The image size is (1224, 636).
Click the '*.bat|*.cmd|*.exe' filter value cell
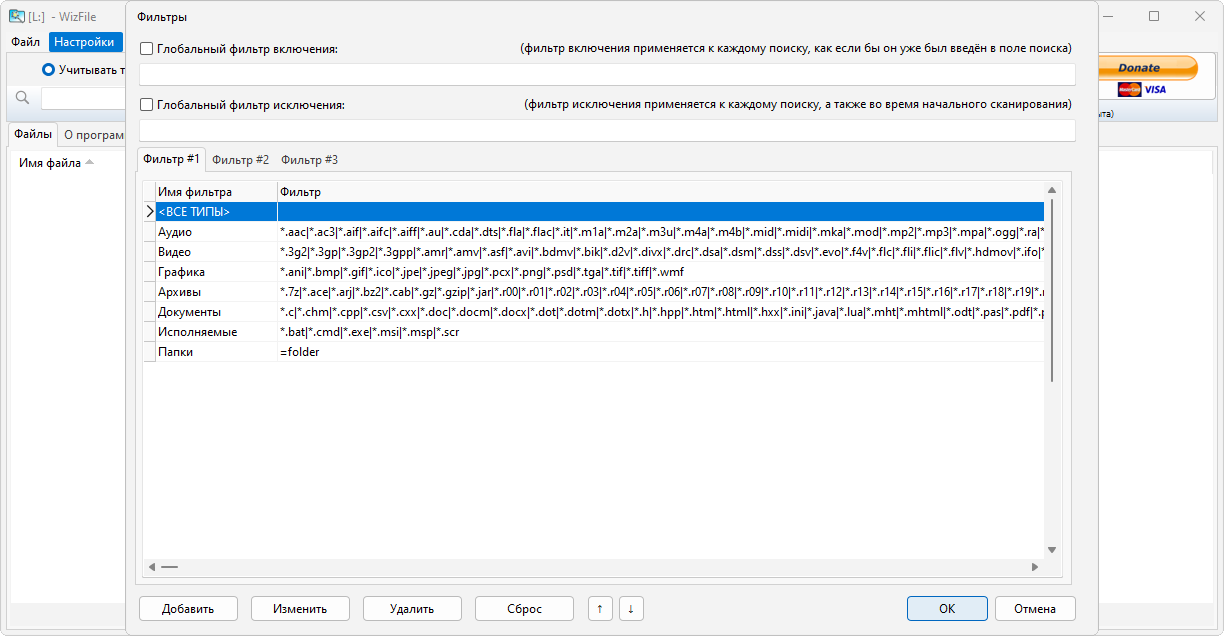(661, 331)
